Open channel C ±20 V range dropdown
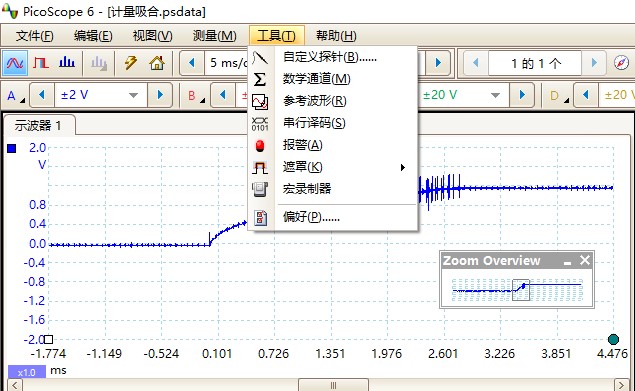Image resolution: width=635 pixels, height=391 pixels. pyautogui.click(x=494, y=96)
